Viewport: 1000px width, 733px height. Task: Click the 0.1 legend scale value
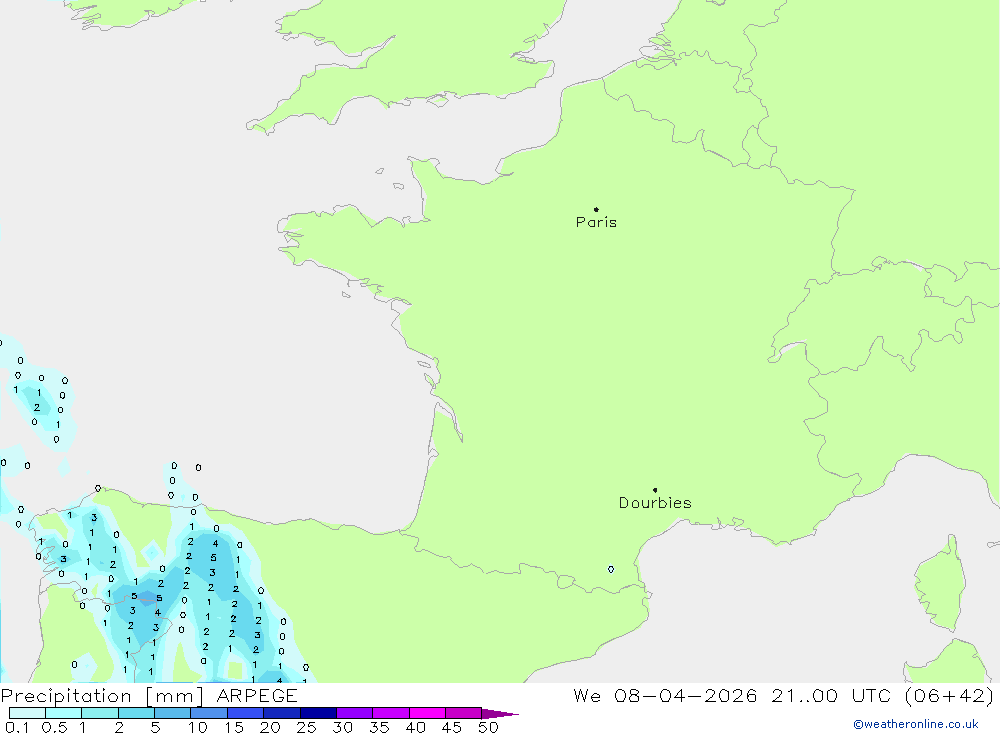coord(17,727)
